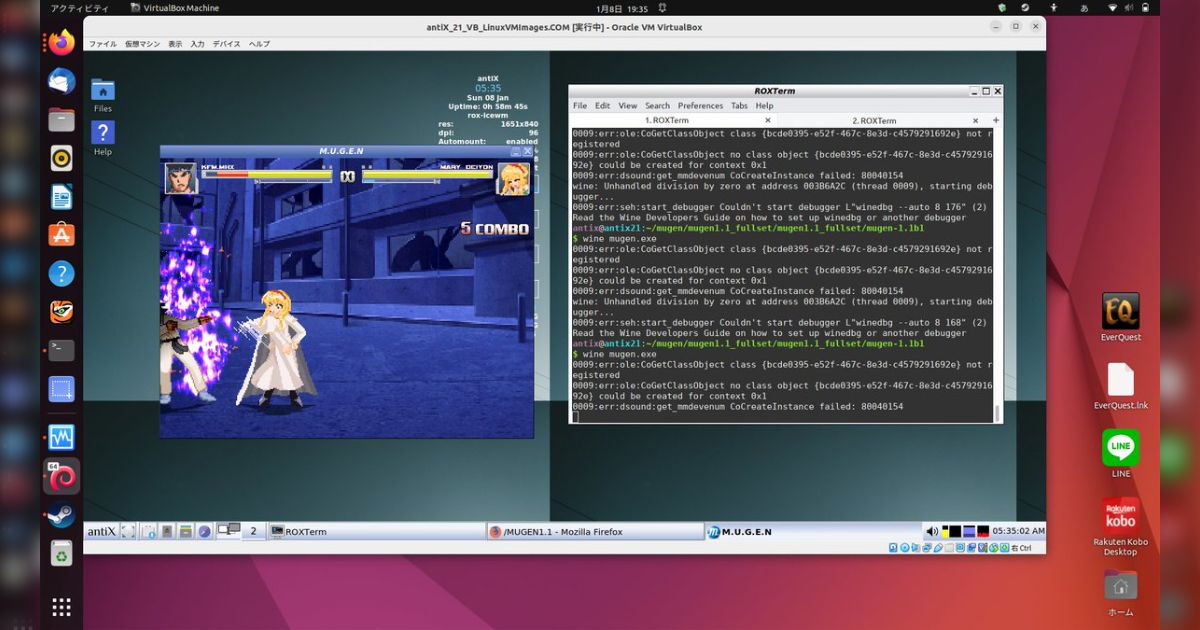This screenshot has height=630, width=1200.
Task: Click the globe browser icon in antiX taskbar
Action: [205, 531]
